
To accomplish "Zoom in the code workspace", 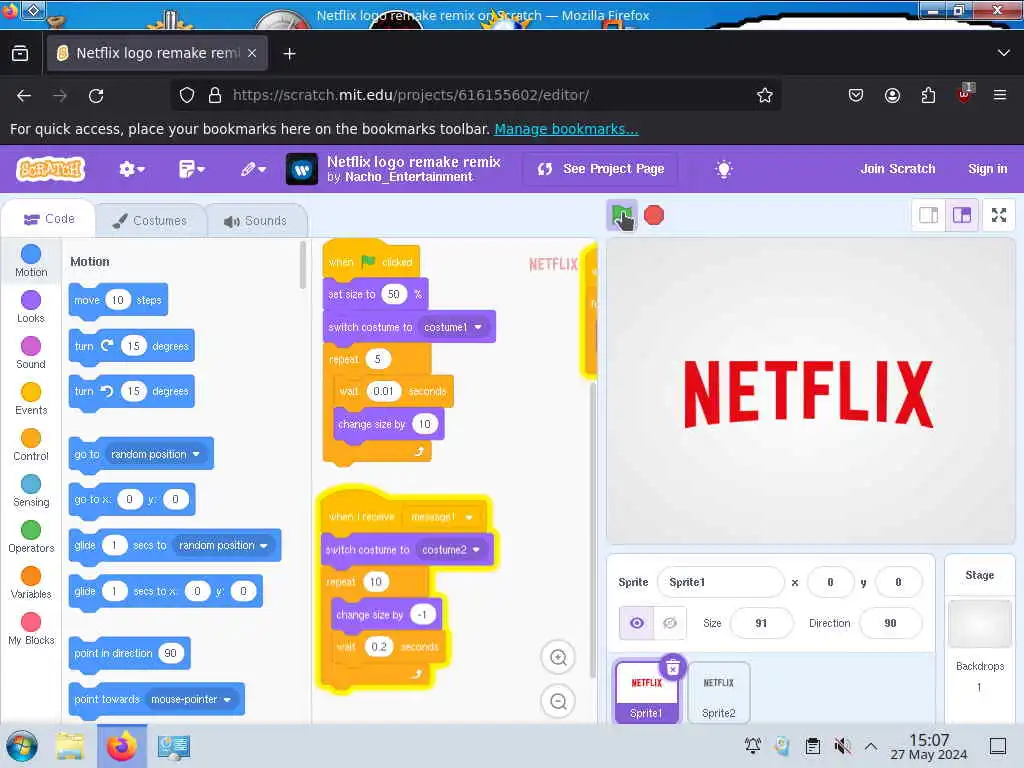I will pyautogui.click(x=558, y=658).
